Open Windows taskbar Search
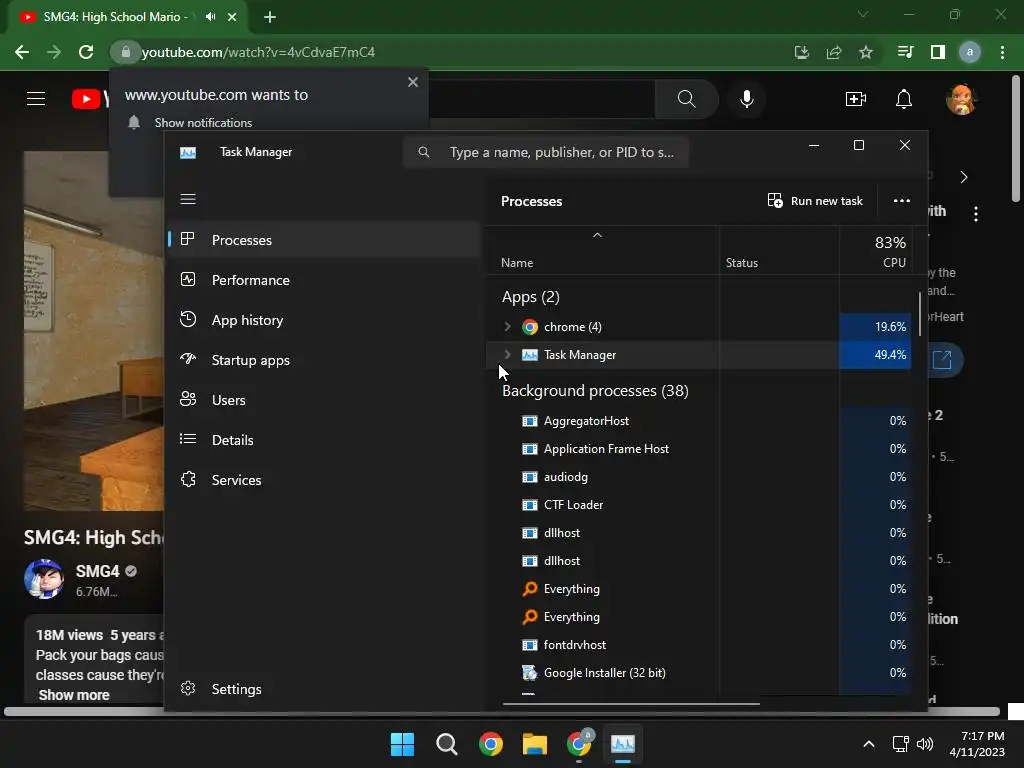 click(x=447, y=744)
